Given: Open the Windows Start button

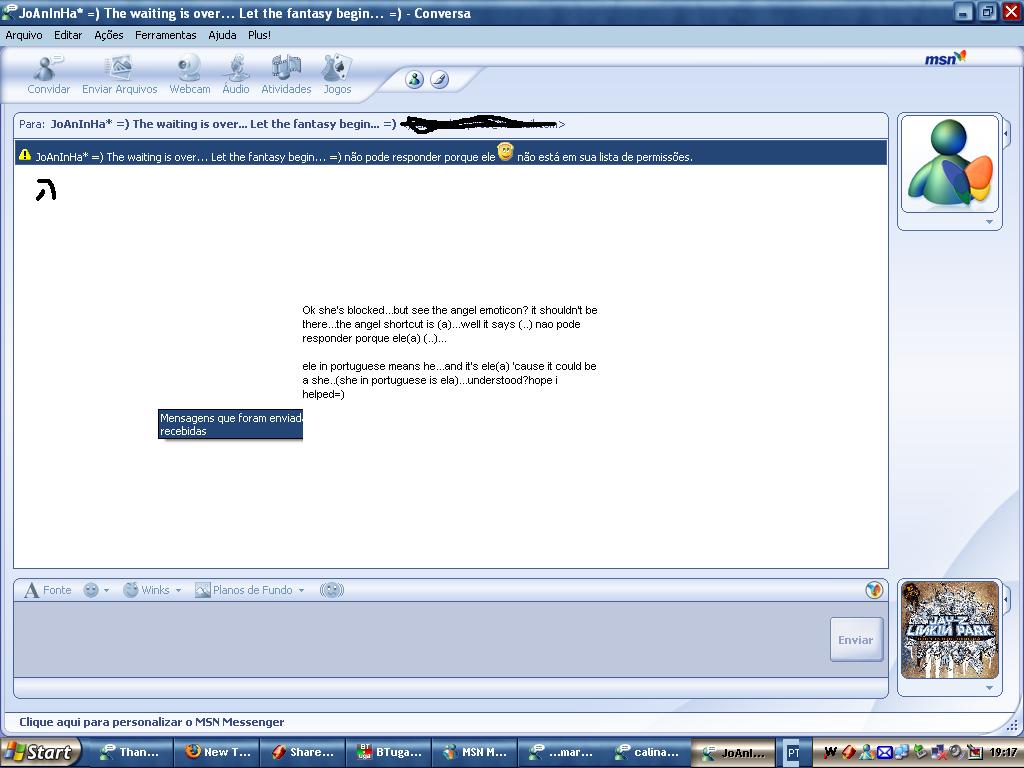Looking at the screenshot, I should point(38,753).
